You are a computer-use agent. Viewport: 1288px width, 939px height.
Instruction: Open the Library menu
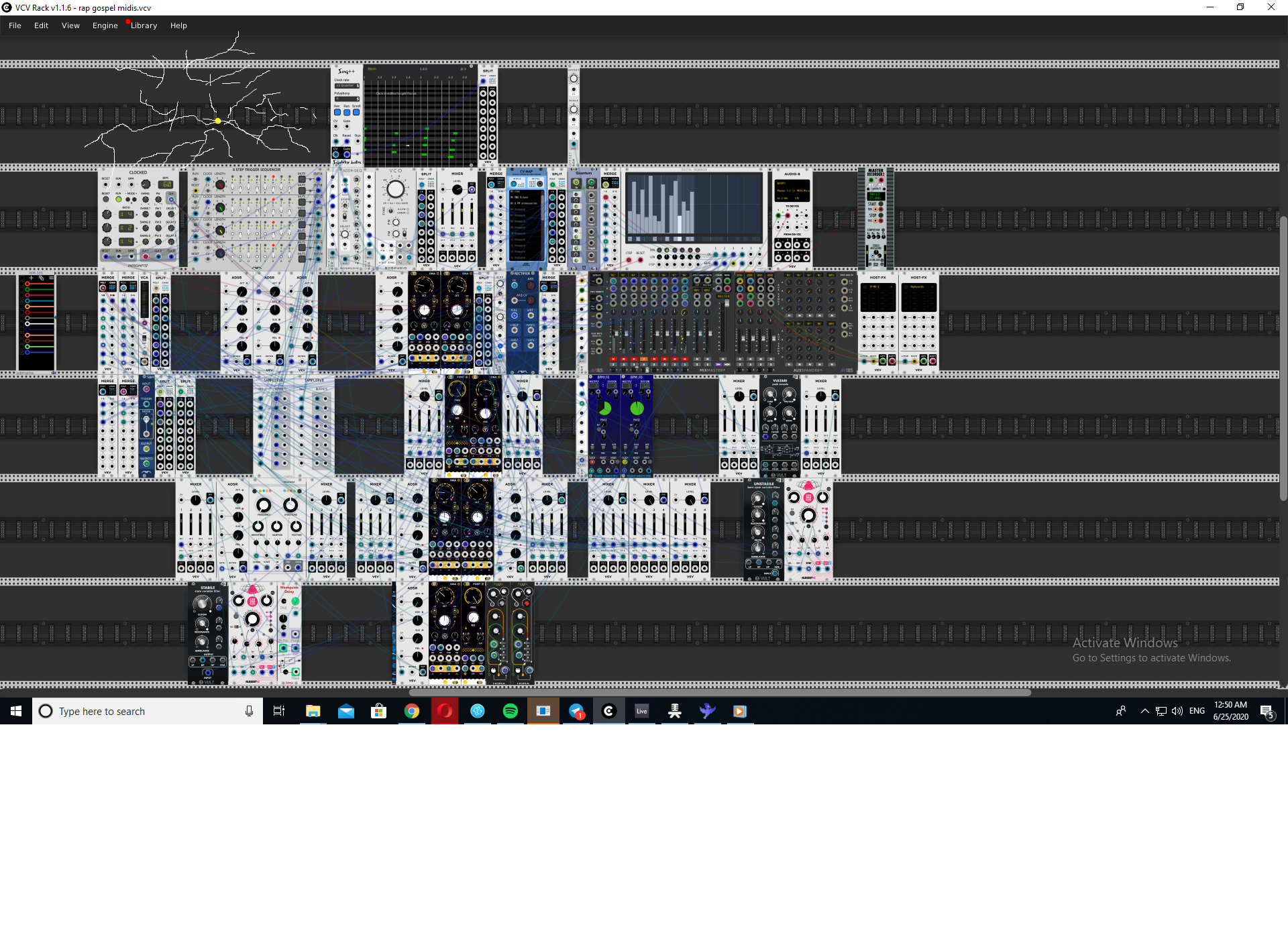click(144, 25)
